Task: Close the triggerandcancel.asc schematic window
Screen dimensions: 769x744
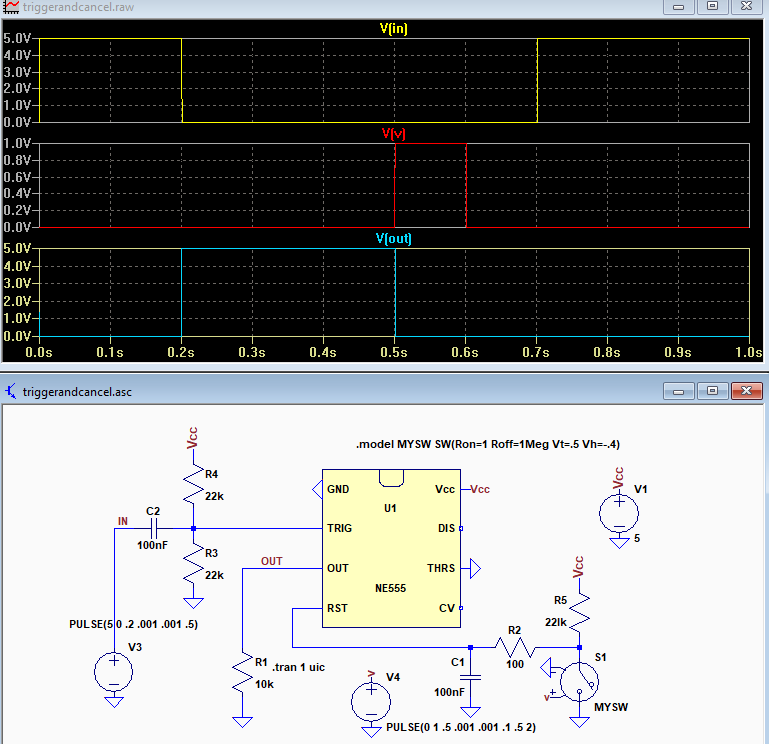Action: click(746, 391)
